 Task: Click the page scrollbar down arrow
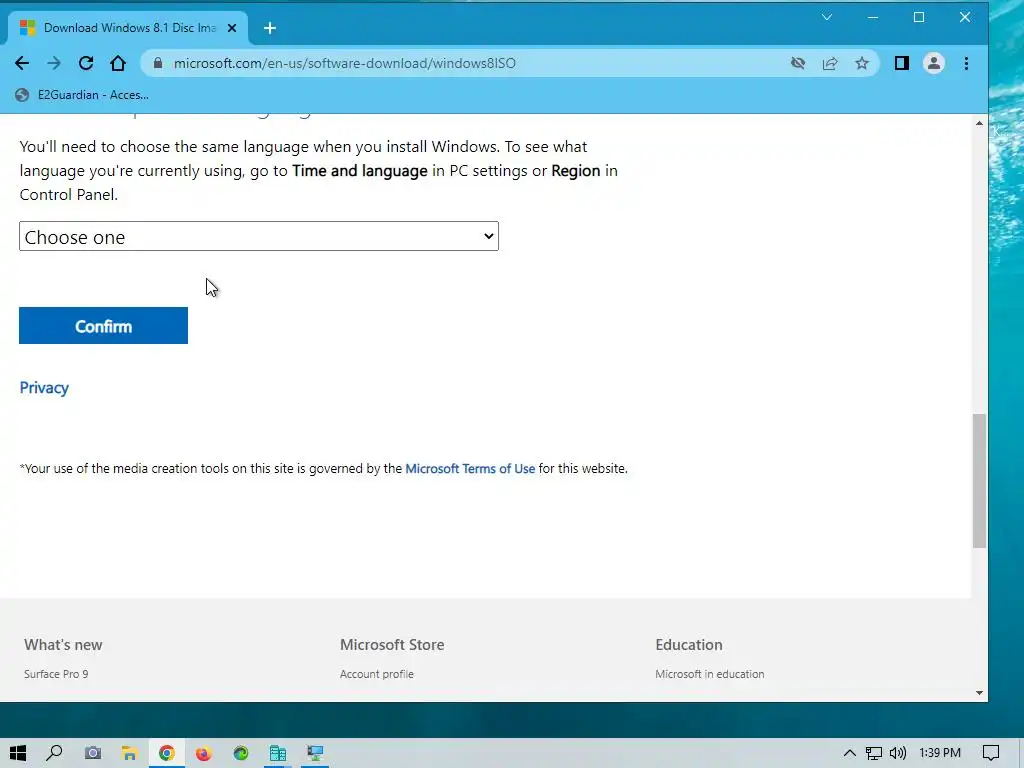pyautogui.click(x=979, y=693)
